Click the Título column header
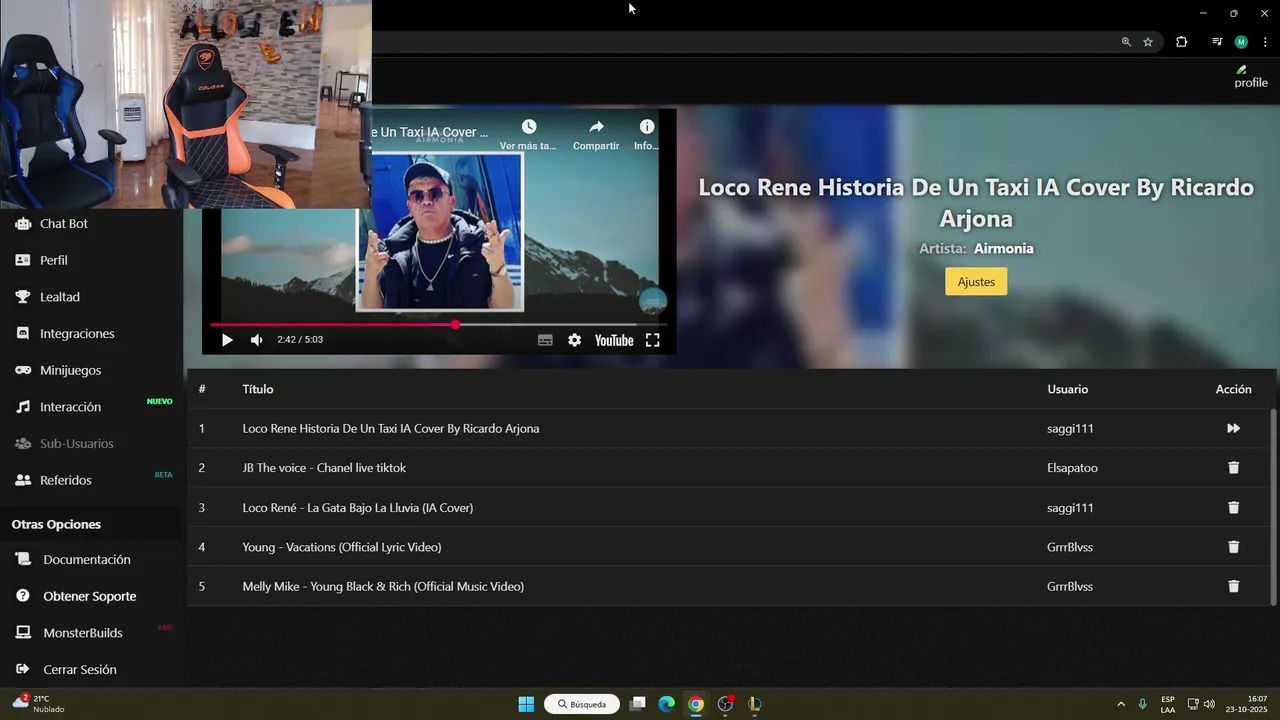Viewport: 1280px width, 720px height. pyautogui.click(x=258, y=389)
